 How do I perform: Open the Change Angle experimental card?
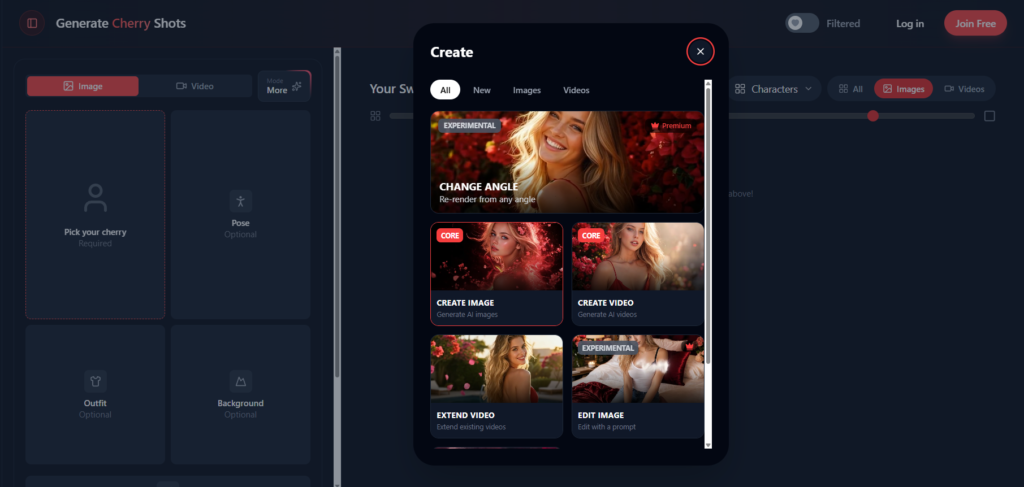(567, 162)
